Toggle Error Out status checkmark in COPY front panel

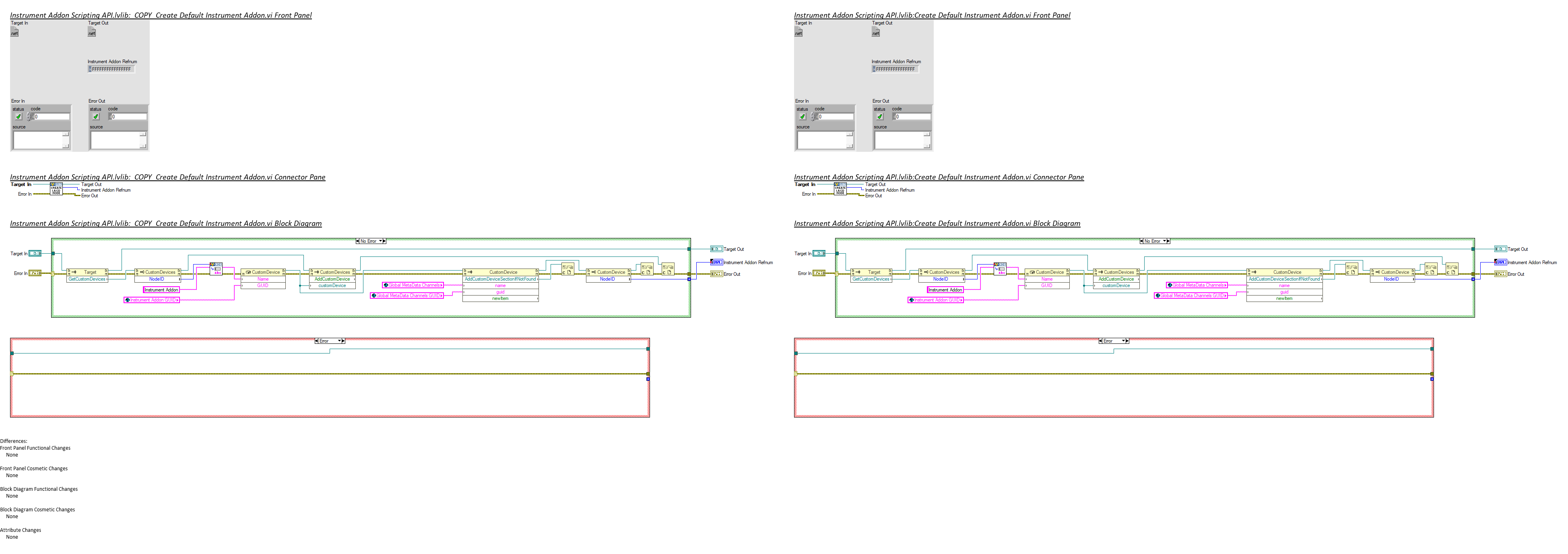[95, 117]
